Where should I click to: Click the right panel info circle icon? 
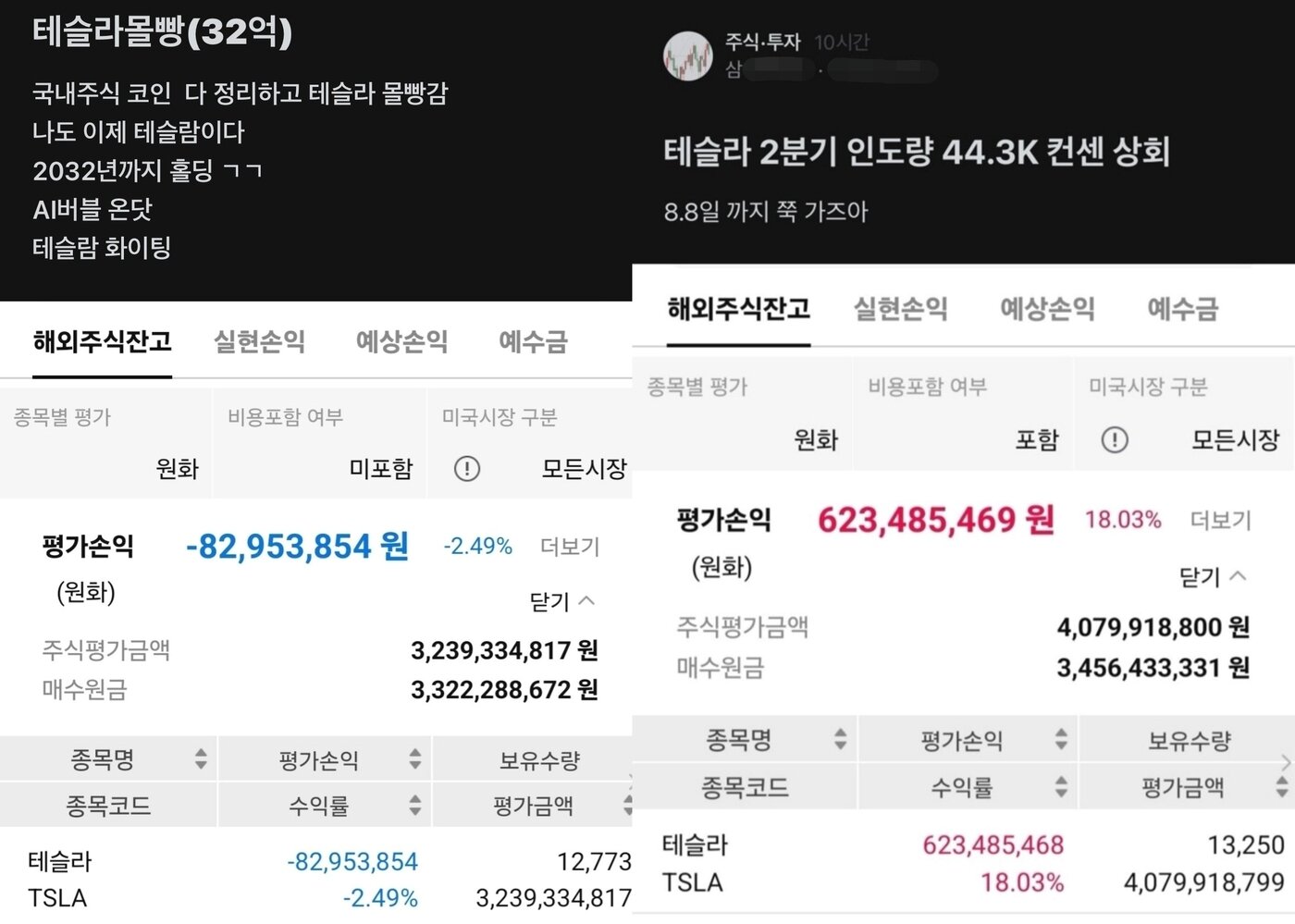[x=1115, y=439]
